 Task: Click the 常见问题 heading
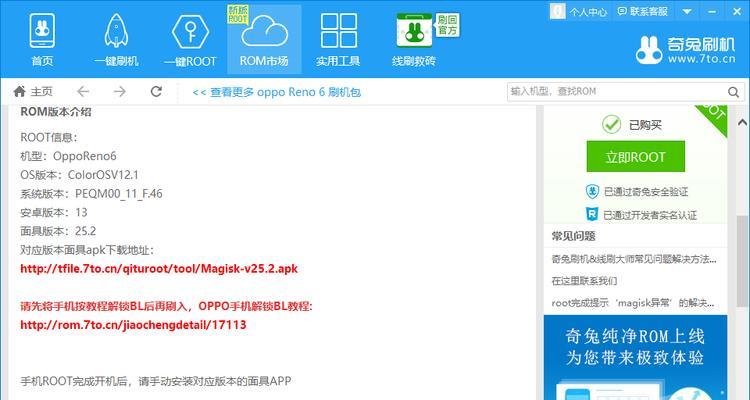573,236
